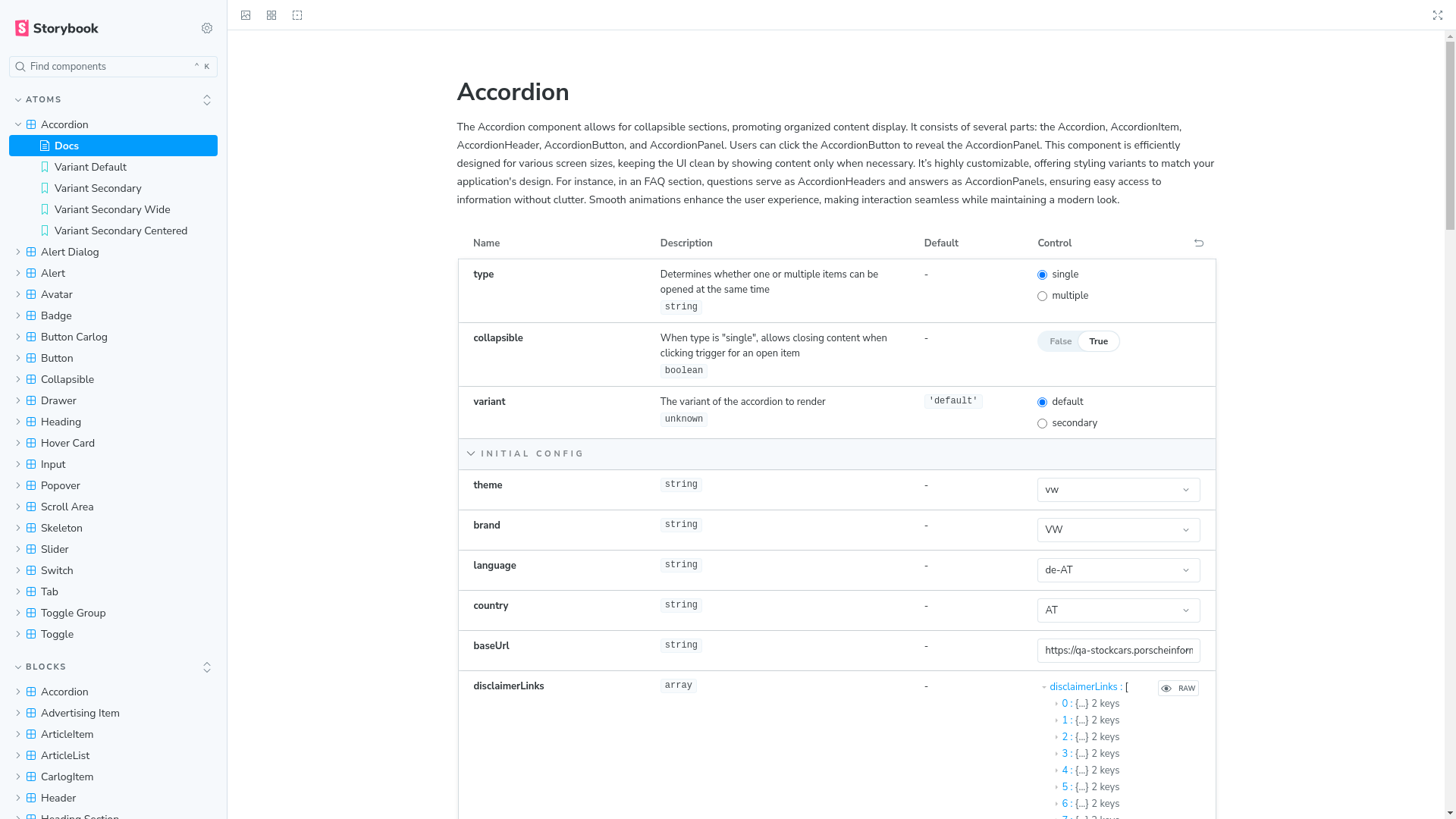The height and width of the screenshot is (819, 1456).
Task: Open Storybook settings gear icon
Action: coord(207,28)
